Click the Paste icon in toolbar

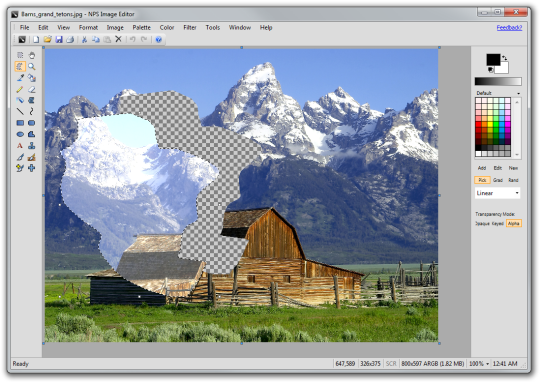click(x=107, y=39)
